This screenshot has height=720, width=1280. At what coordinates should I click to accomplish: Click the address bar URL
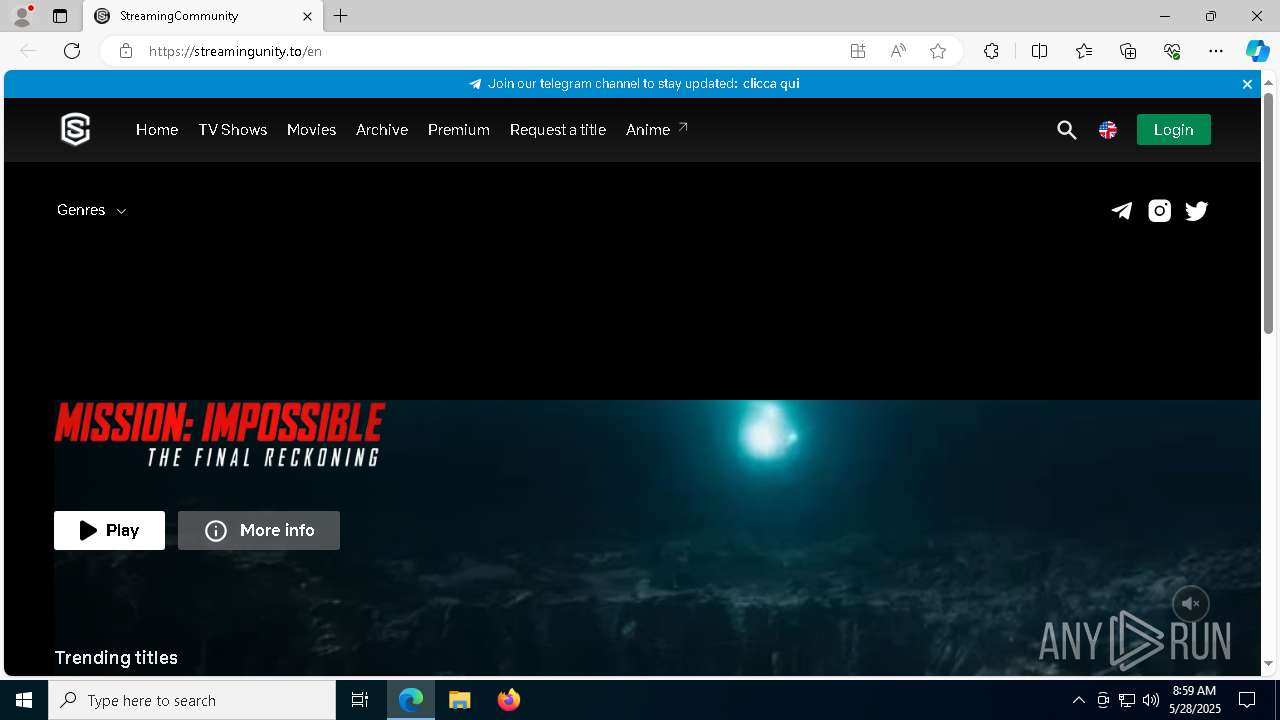(x=235, y=51)
